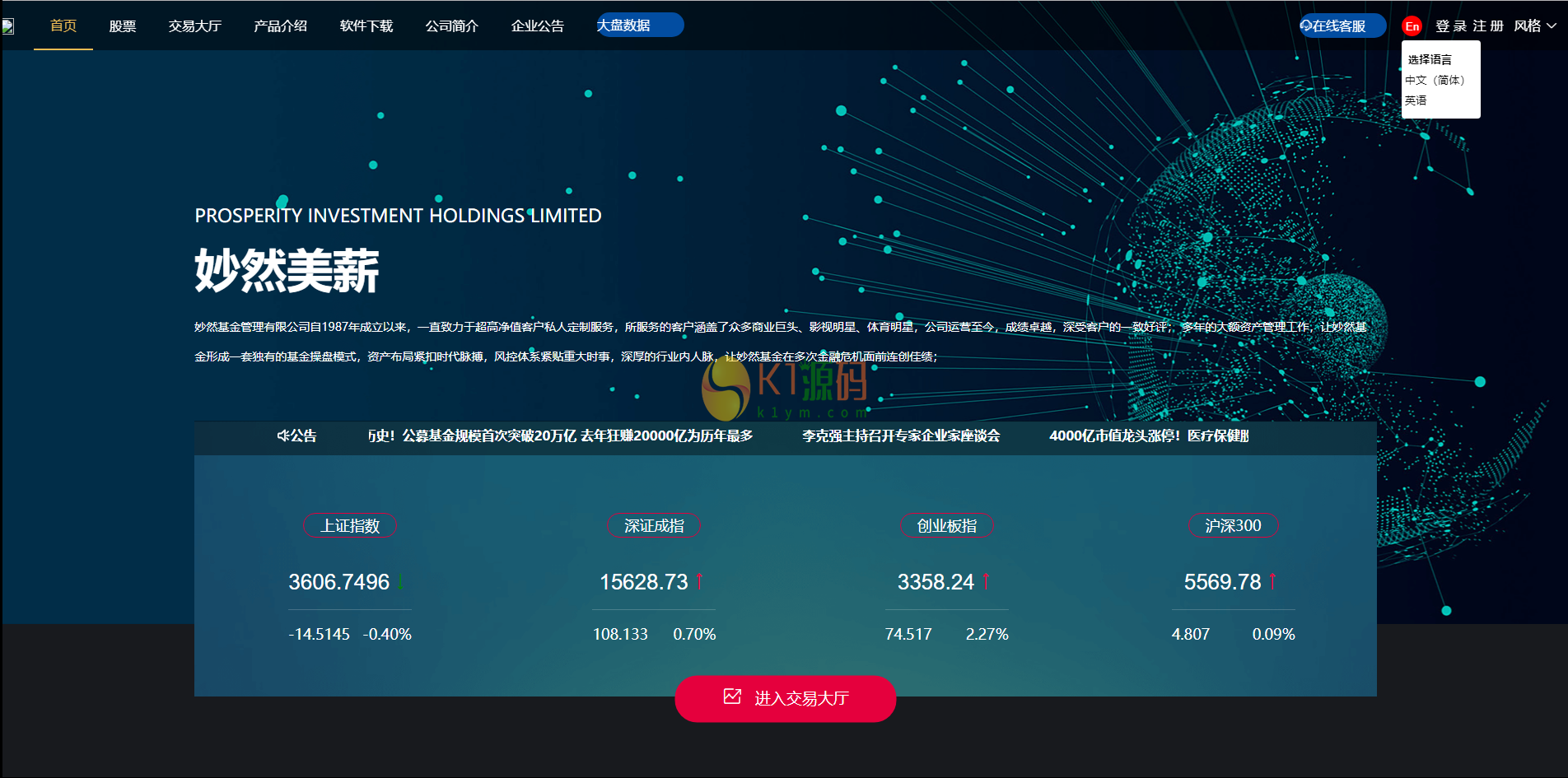Click the red up arrow beside 5569.78
The width and height of the screenshot is (1568, 778).
[x=1272, y=582]
